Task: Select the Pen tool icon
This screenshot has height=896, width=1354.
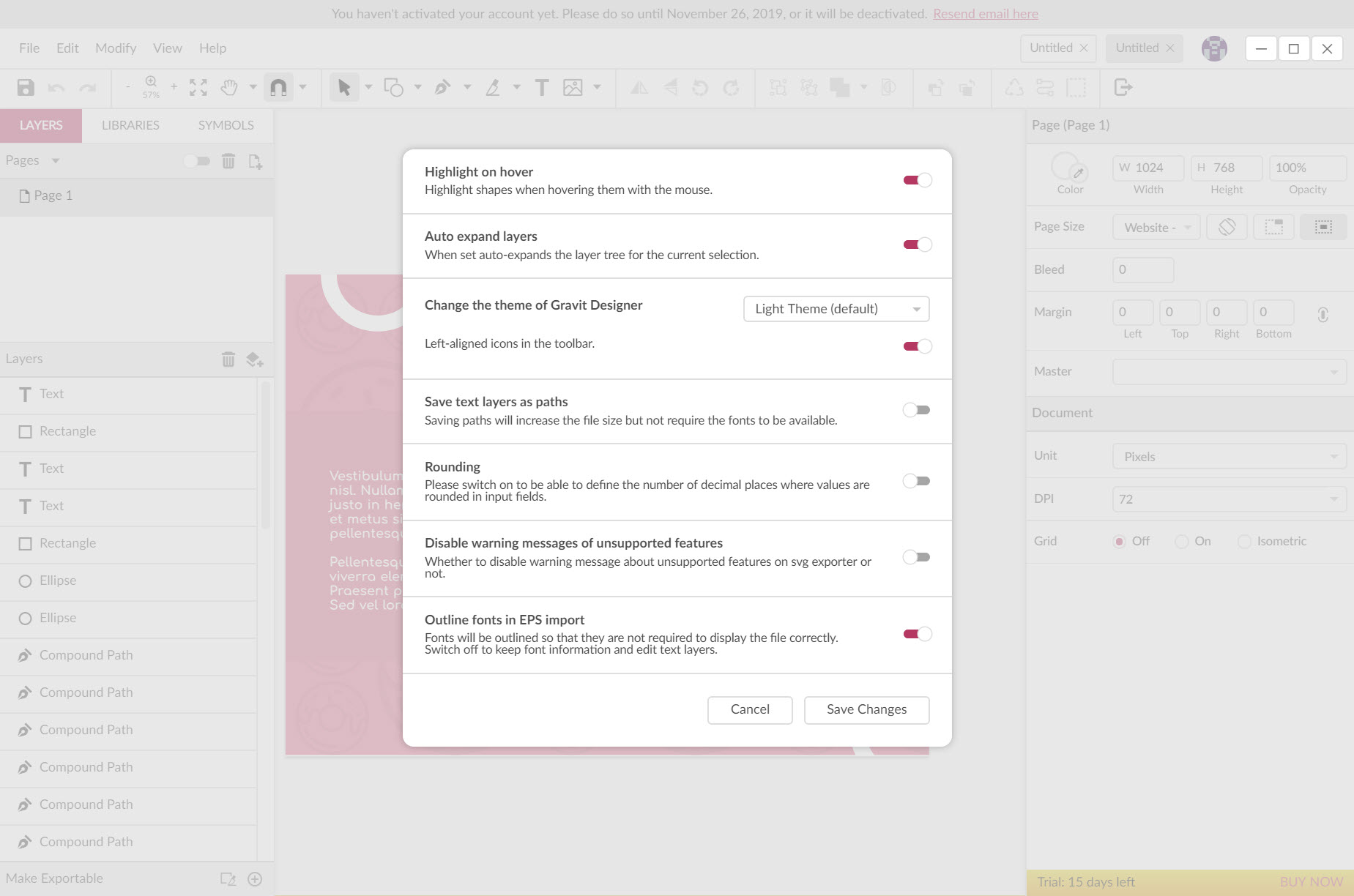Action: click(442, 88)
